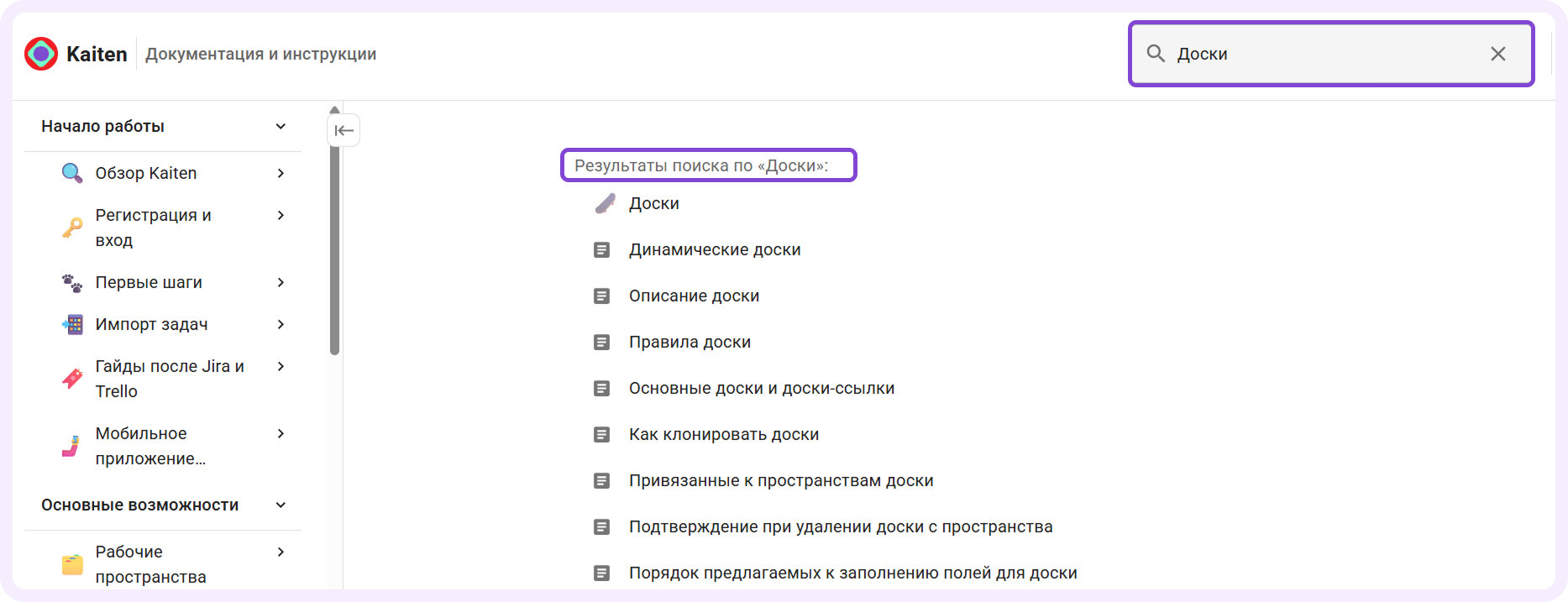The image size is (1568, 602).
Task: Expand Рабочие пространства chevron
Action: click(281, 552)
